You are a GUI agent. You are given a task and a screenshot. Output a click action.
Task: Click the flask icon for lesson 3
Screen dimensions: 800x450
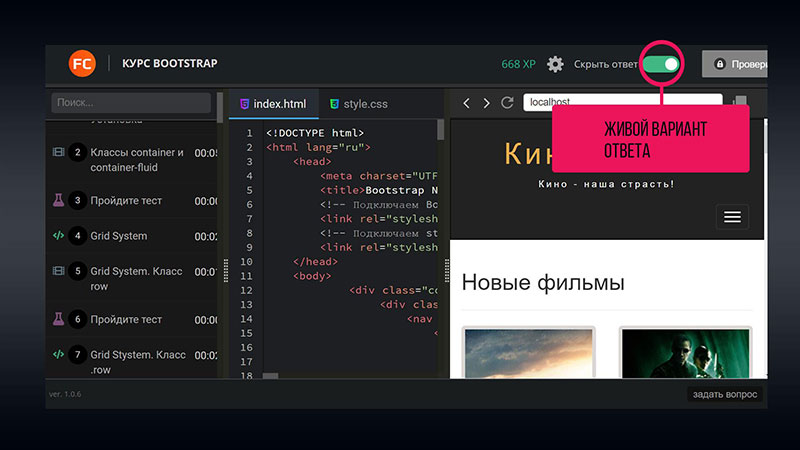(x=58, y=200)
